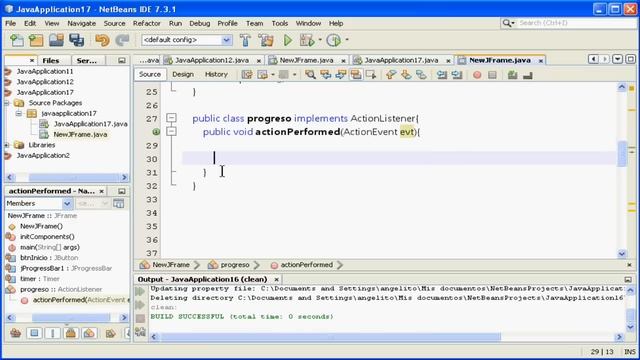640x360 pixels.
Task: Click the Stop button in Output panel
Action: click(x=140, y=318)
